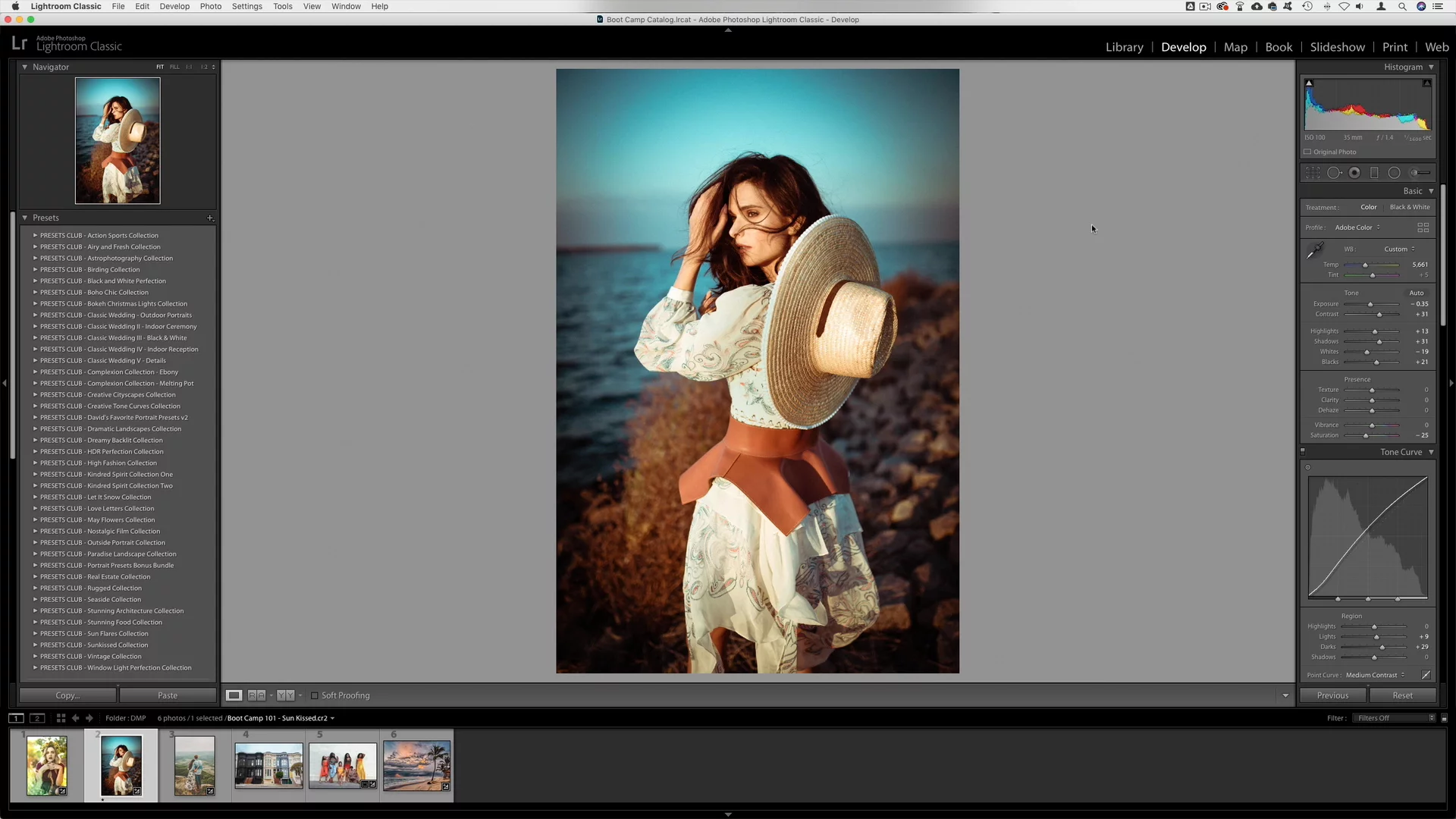This screenshot has height=819, width=1456.
Task: Open Grid view icon in filmstrip bar
Action: pos(61,718)
